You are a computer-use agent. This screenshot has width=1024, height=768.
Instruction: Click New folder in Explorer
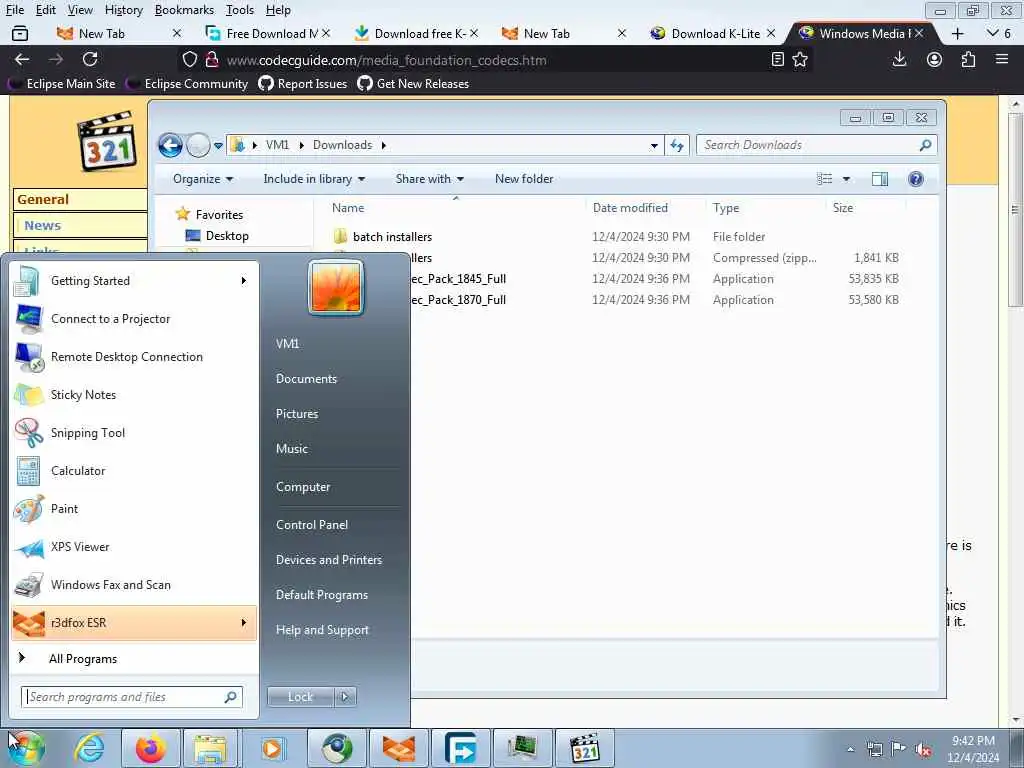pos(524,179)
